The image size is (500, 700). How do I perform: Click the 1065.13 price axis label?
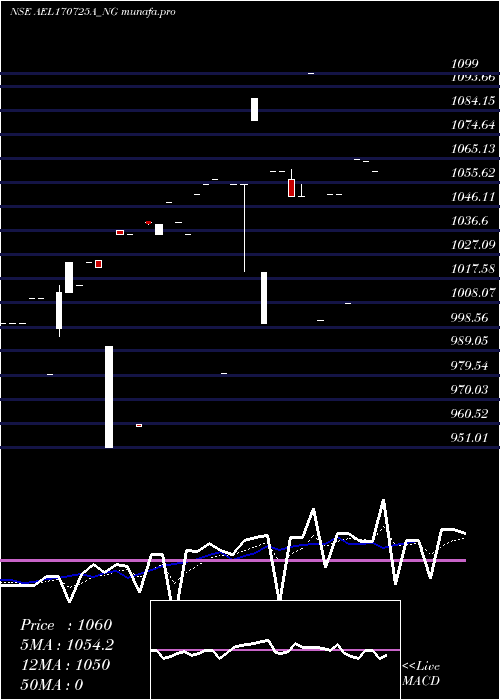tap(473, 149)
